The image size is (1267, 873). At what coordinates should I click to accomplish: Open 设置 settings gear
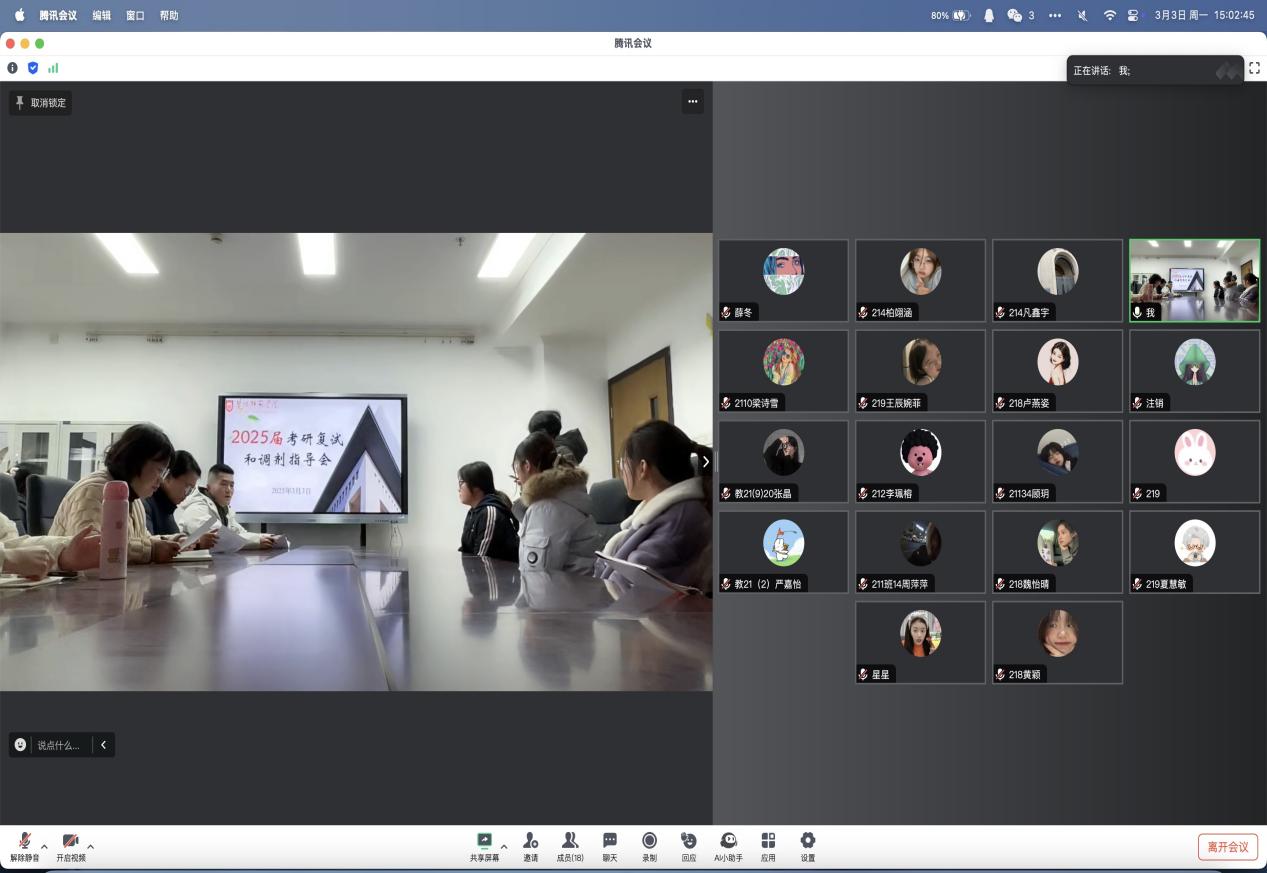[x=808, y=842]
